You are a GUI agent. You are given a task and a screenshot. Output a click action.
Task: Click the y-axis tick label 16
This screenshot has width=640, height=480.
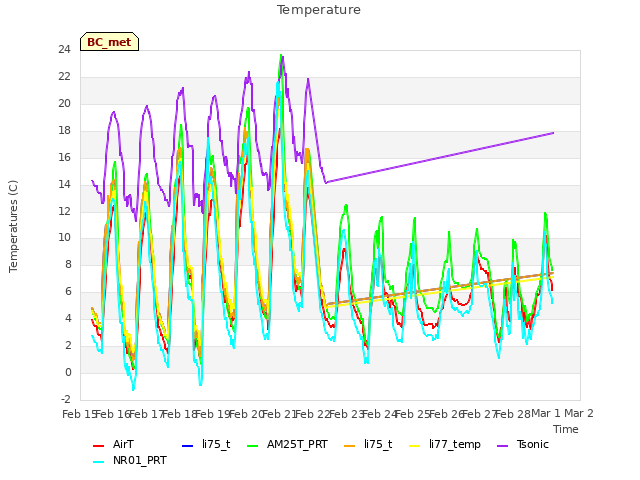click(x=64, y=157)
